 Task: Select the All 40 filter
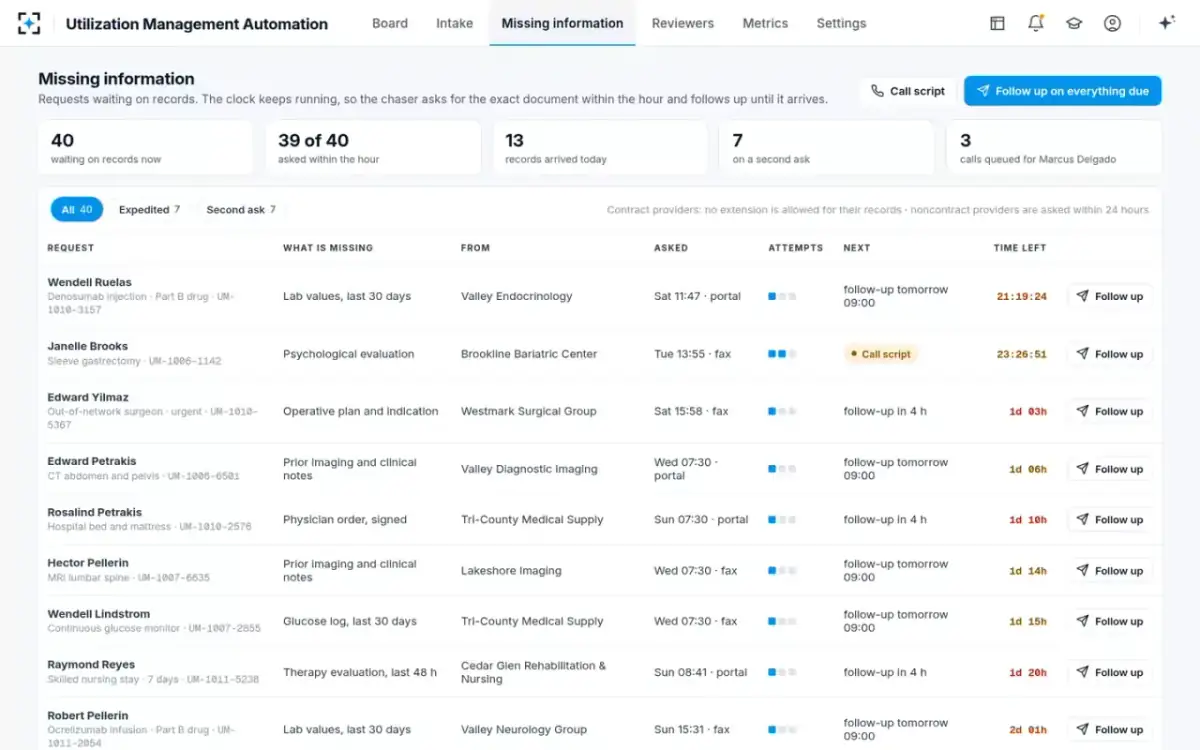[77, 209]
